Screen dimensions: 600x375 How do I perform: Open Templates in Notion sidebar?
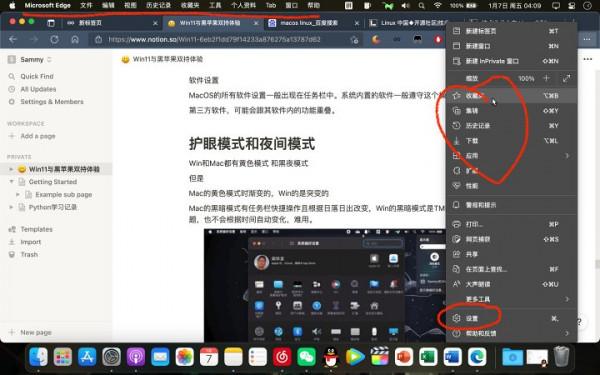click(36, 229)
